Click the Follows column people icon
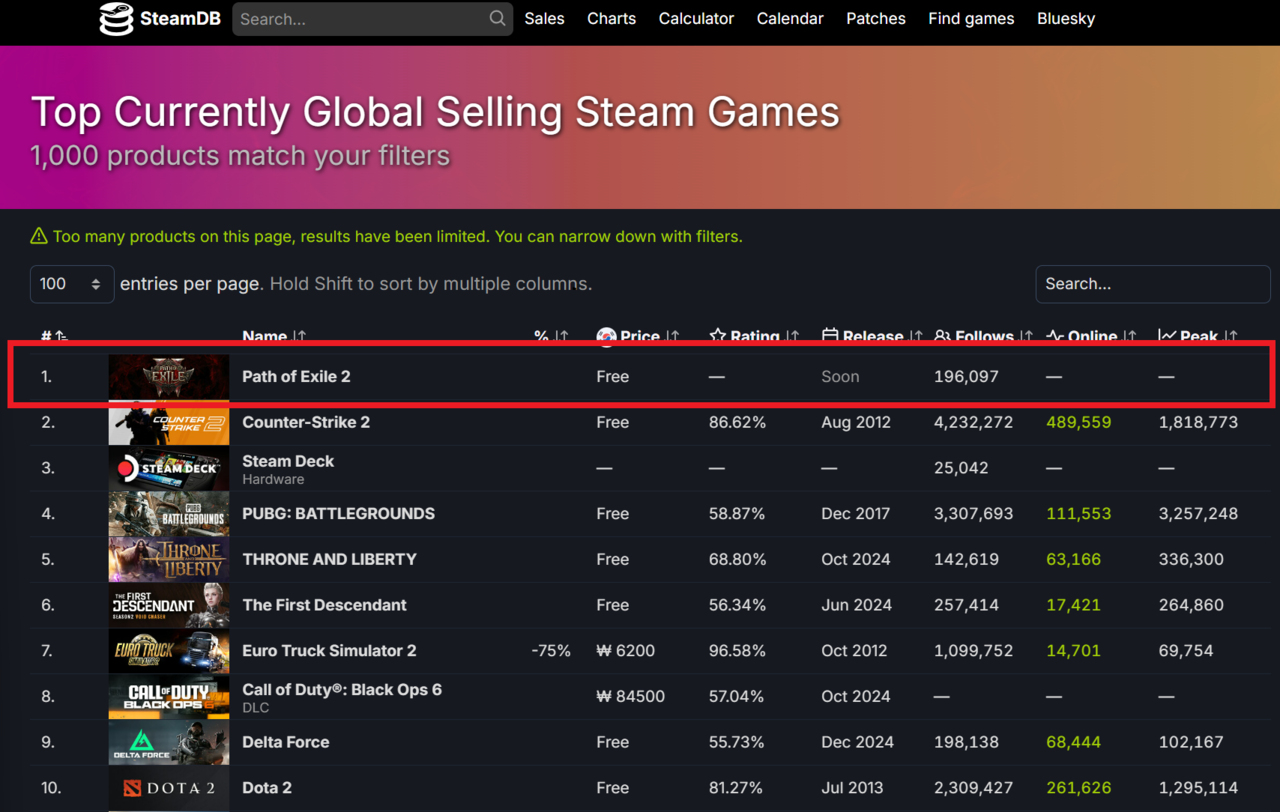The image size is (1280, 812). pos(942,337)
